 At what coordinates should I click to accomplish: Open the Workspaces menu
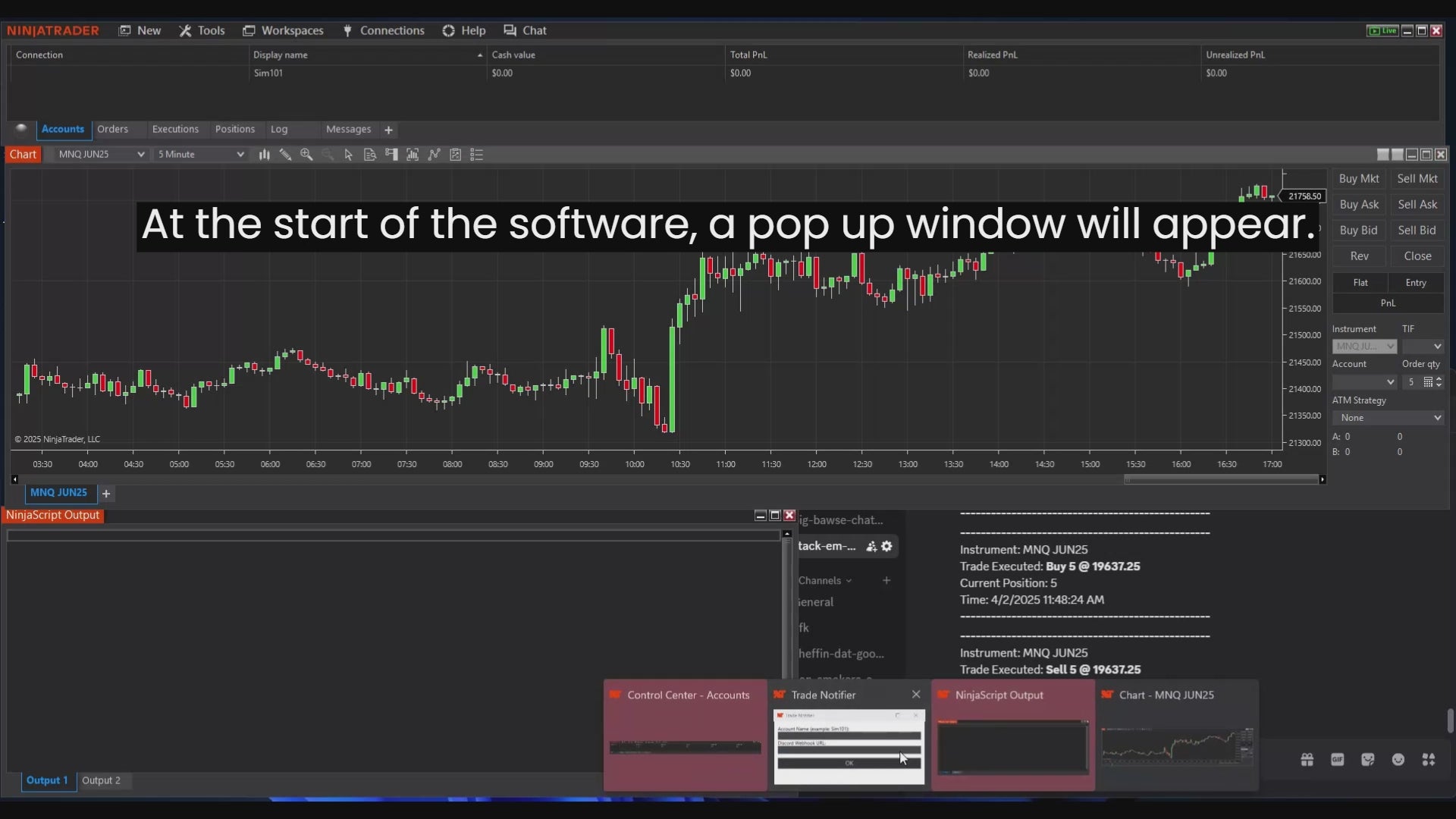[x=283, y=30]
